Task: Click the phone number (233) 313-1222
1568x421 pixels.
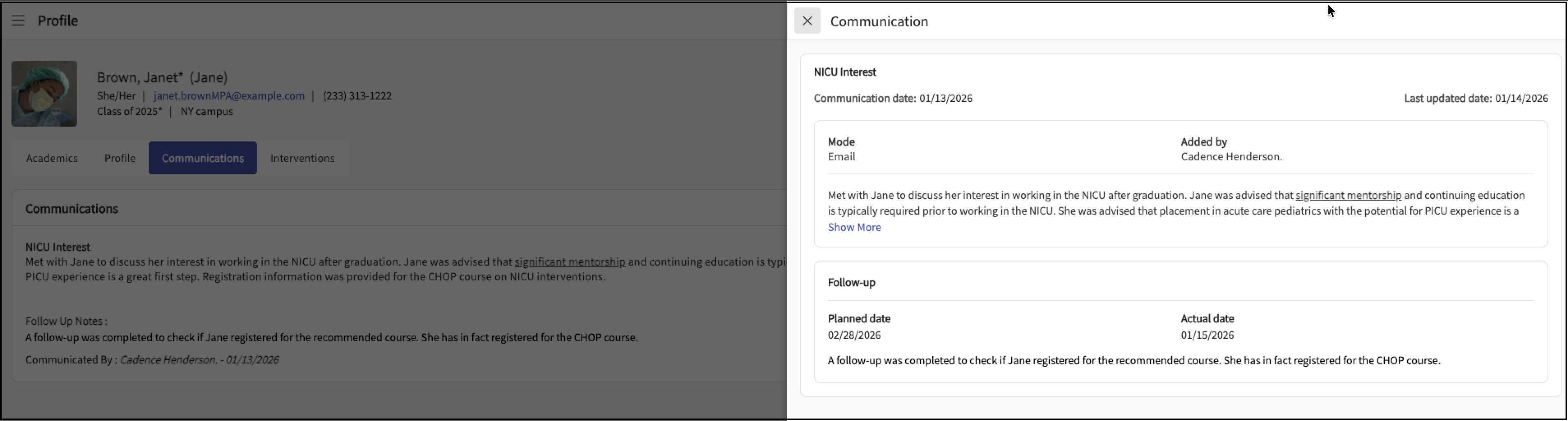Action: point(357,96)
